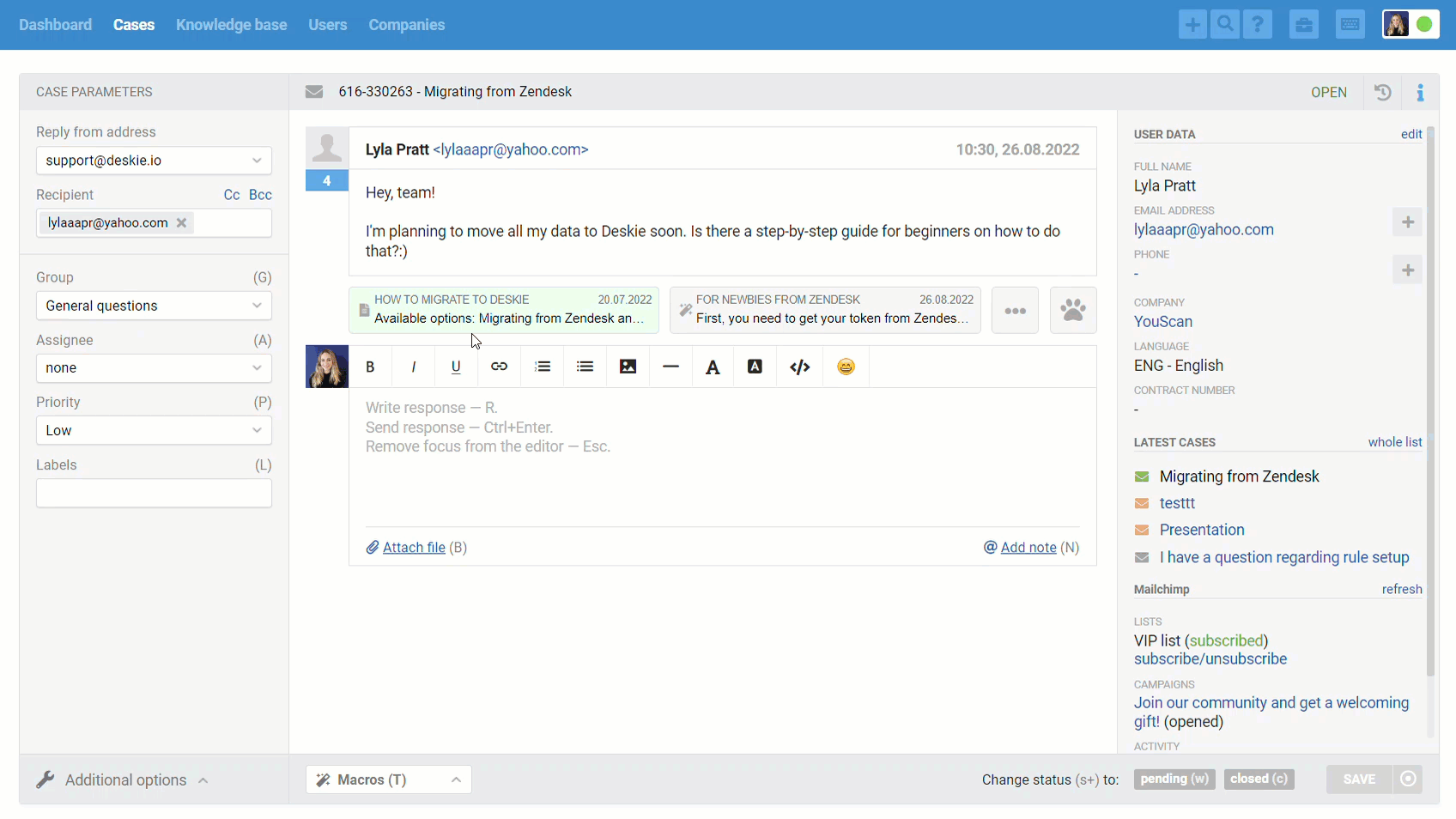Toggle case info panel icon
The width and height of the screenshot is (1456, 819).
pyautogui.click(x=1421, y=92)
